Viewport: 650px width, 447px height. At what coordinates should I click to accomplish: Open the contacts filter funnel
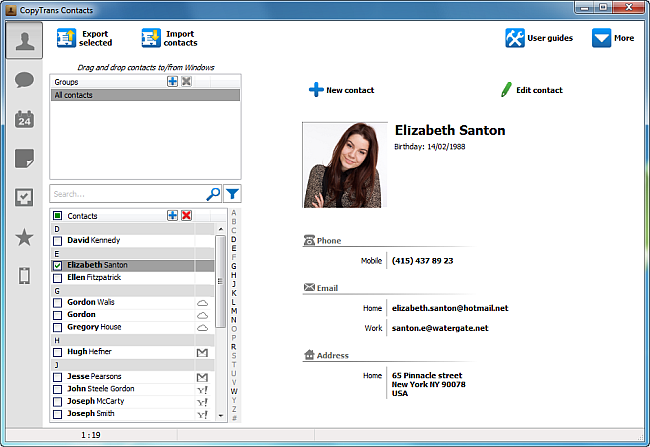pos(232,194)
